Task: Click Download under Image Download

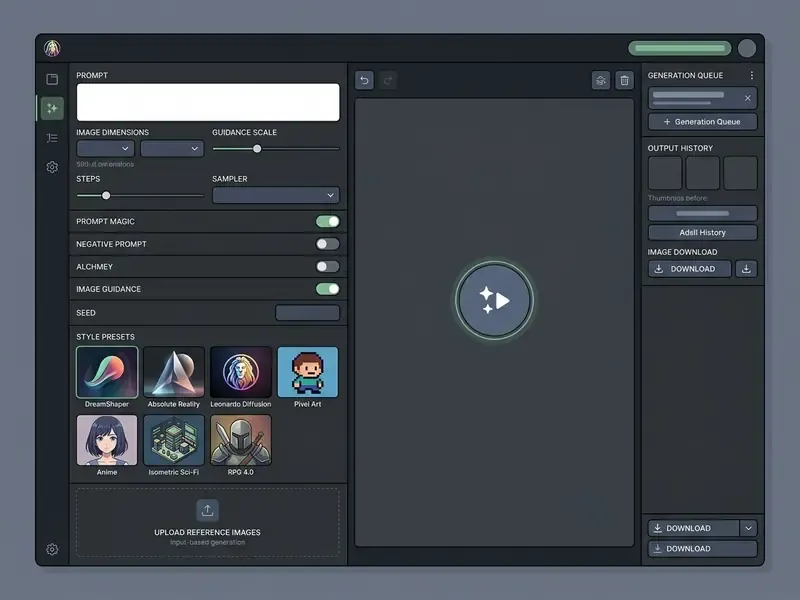Action: [x=690, y=269]
